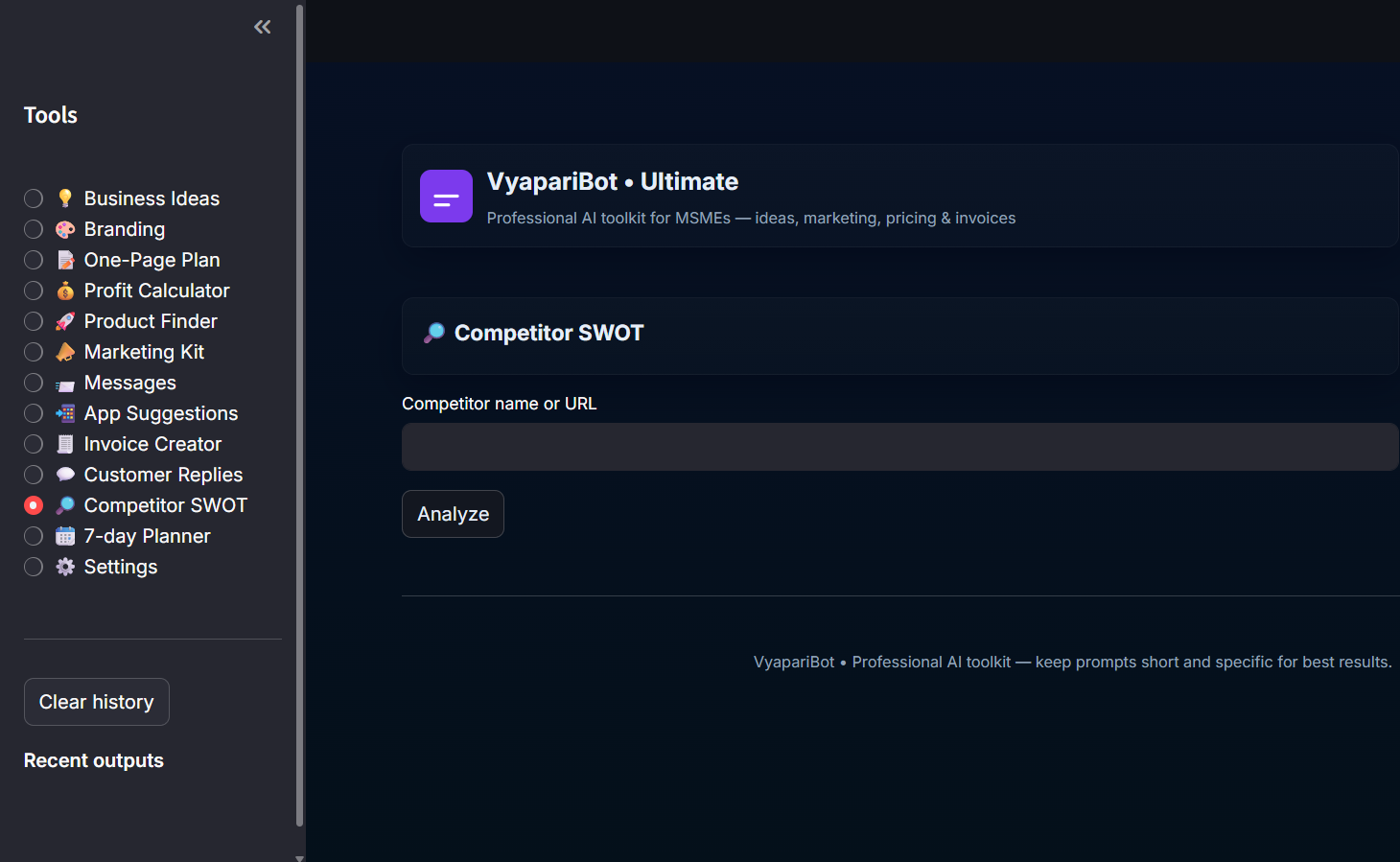1400x862 pixels.
Task: Click the Analyze button
Action: 453,514
